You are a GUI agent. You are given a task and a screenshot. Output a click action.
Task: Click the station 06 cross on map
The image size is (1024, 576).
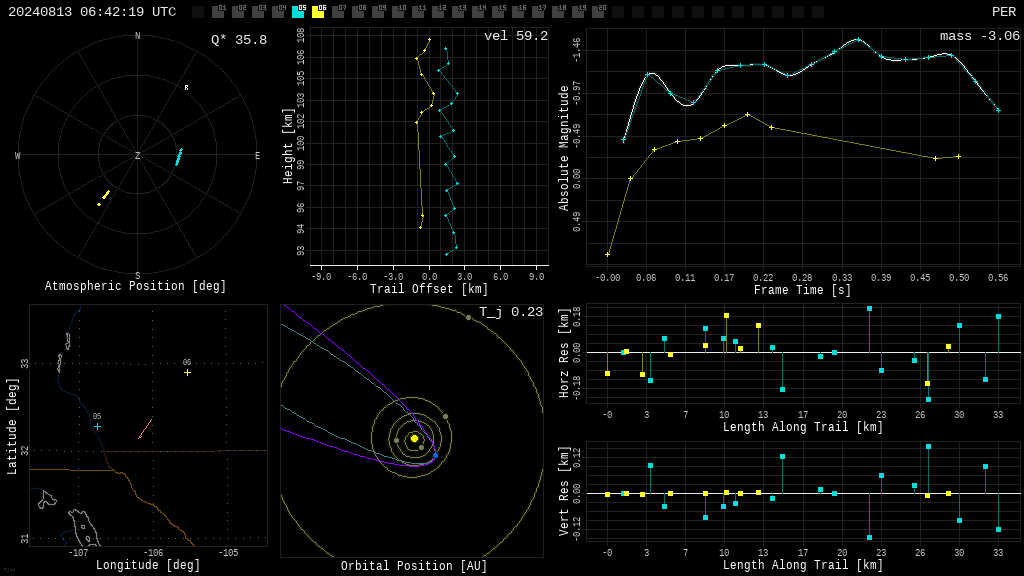pos(187,372)
